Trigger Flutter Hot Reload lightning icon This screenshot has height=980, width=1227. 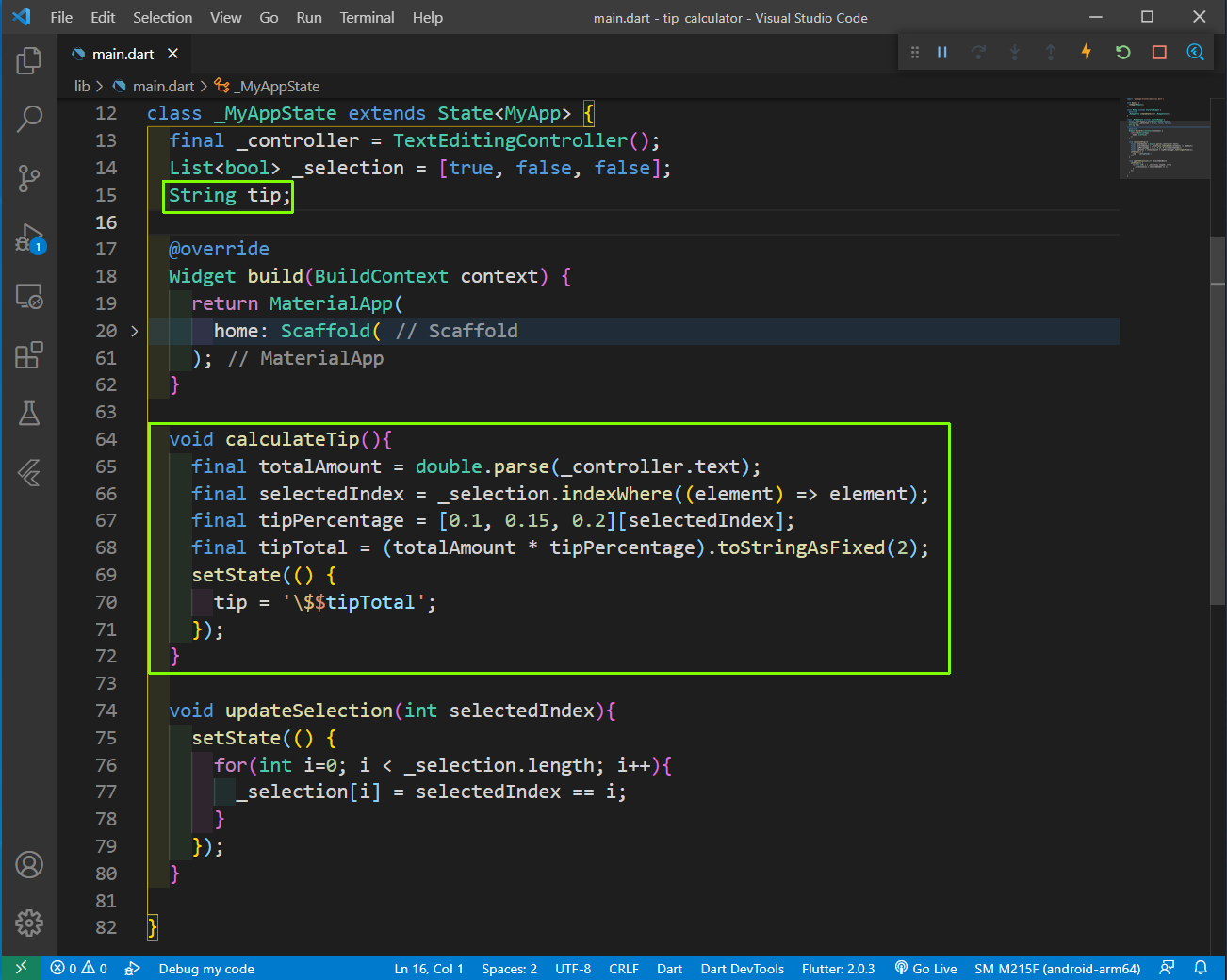coord(1086,52)
